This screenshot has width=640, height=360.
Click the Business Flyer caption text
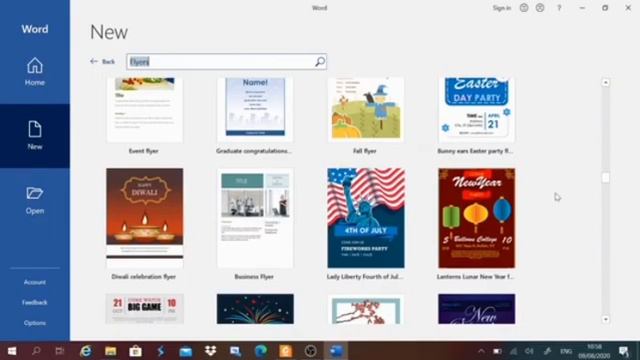(x=254, y=276)
